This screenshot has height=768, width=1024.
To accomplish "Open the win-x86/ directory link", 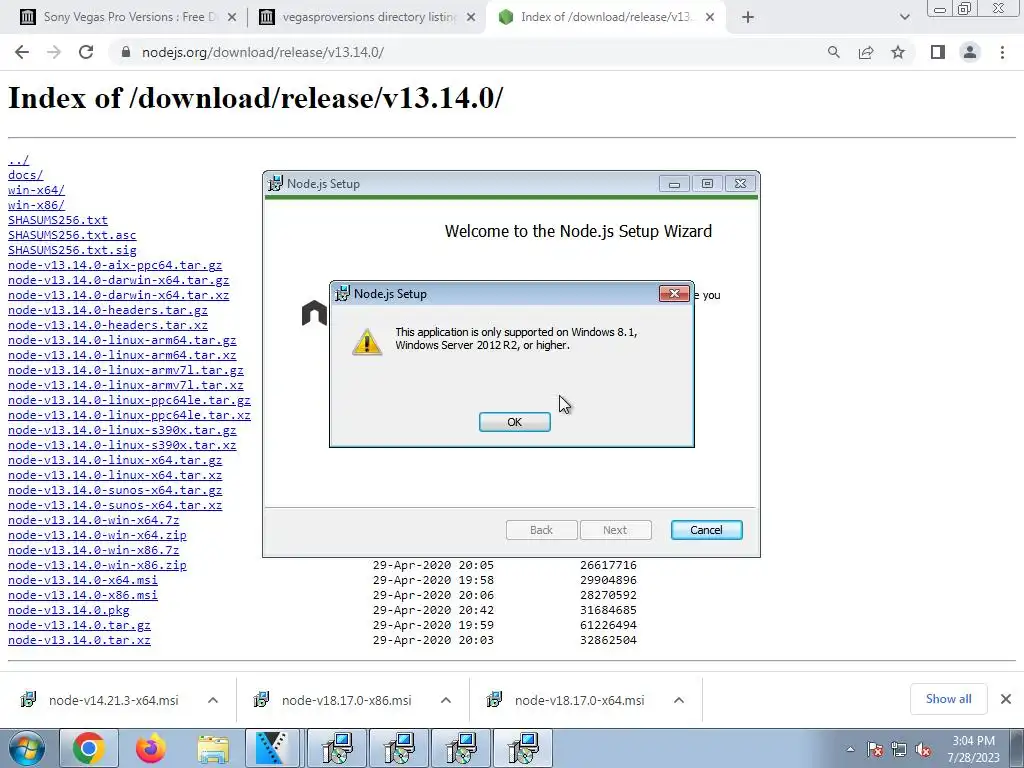I will [37, 205].
